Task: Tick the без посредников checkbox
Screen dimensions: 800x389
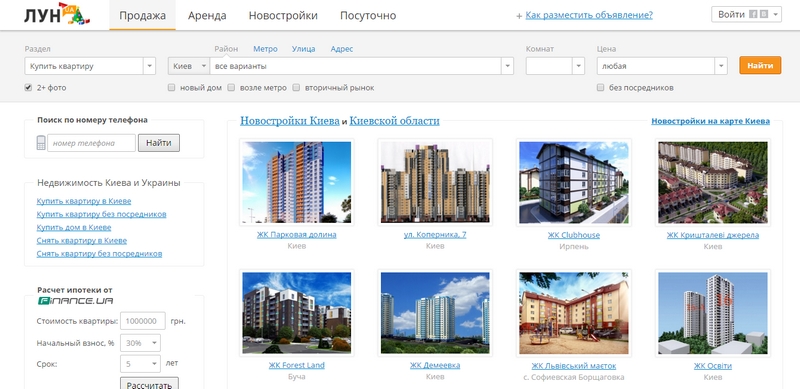Action: pos(601,88)
